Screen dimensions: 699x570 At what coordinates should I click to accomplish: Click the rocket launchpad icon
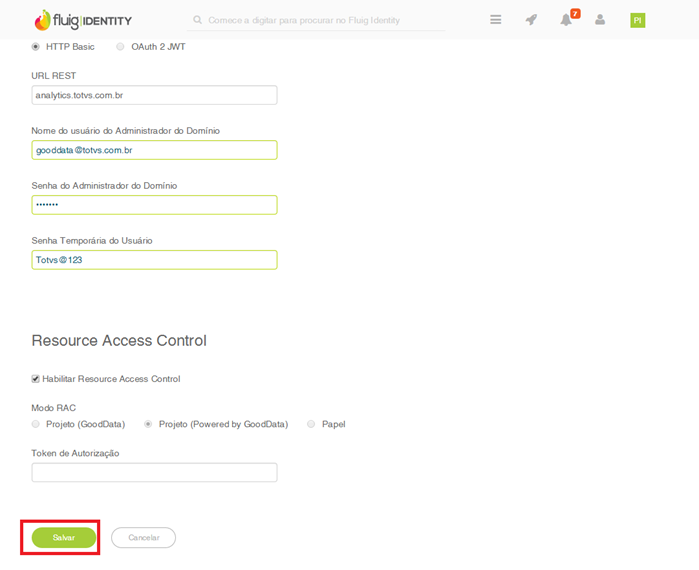[x=531, y=20]
